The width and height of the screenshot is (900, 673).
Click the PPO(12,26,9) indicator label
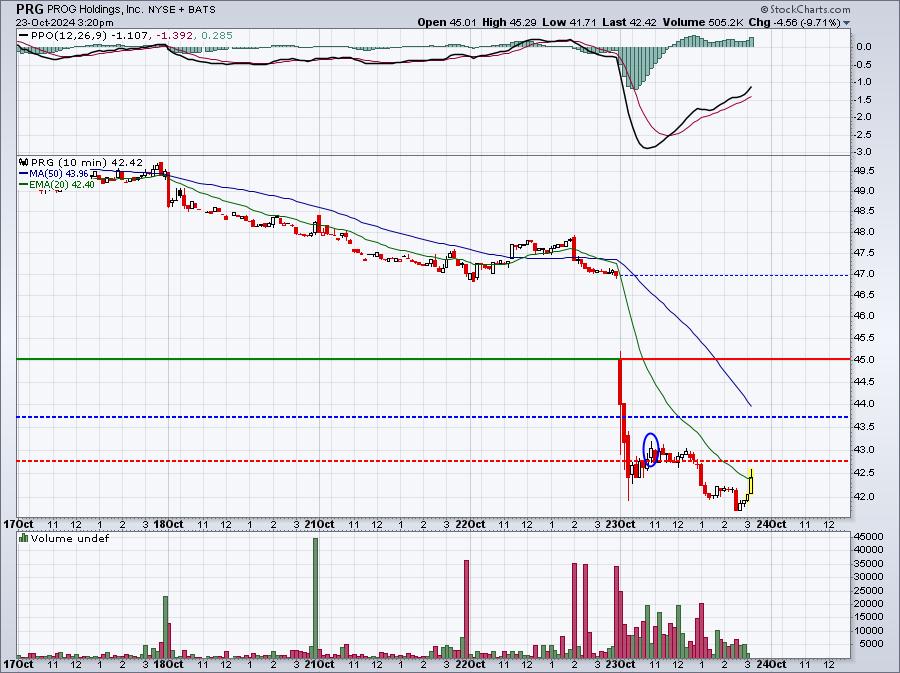[x=69, y=36]
